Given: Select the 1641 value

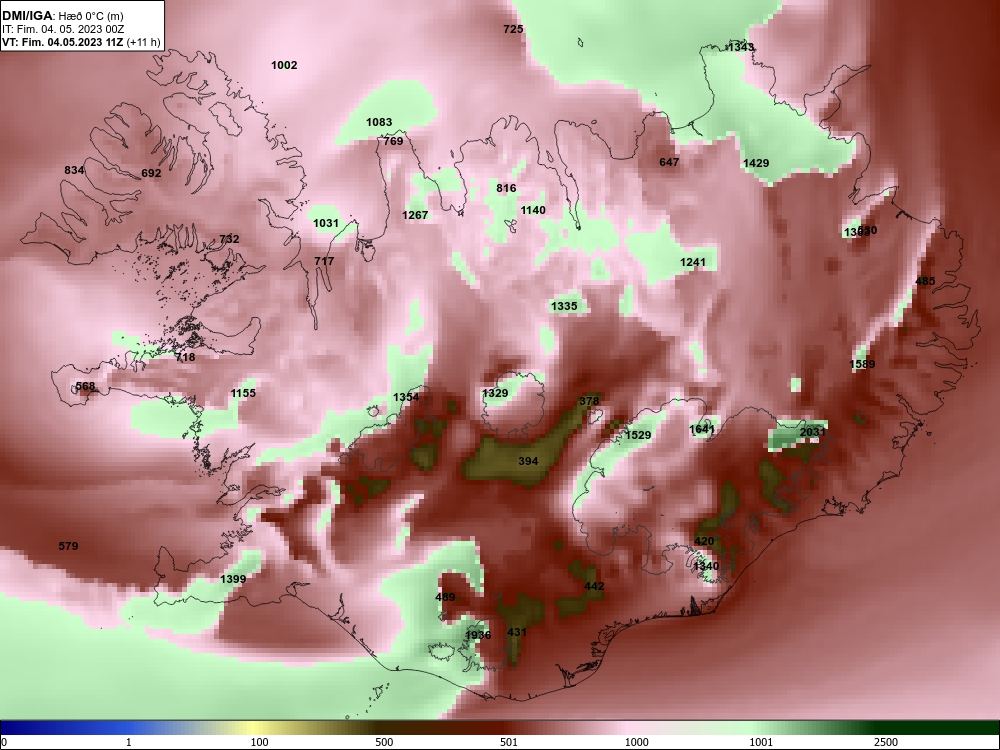Looking at the screenshot, I should click(x=702, y=429).
